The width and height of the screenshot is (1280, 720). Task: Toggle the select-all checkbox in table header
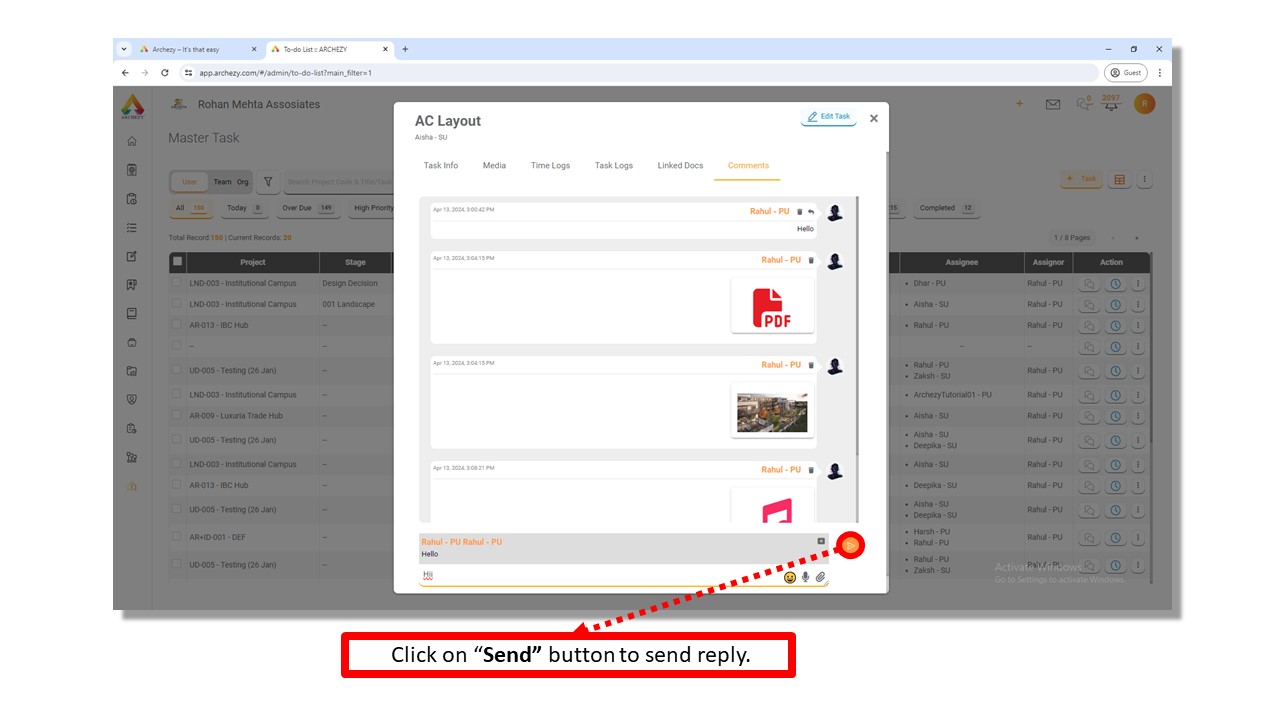[178, 262]
